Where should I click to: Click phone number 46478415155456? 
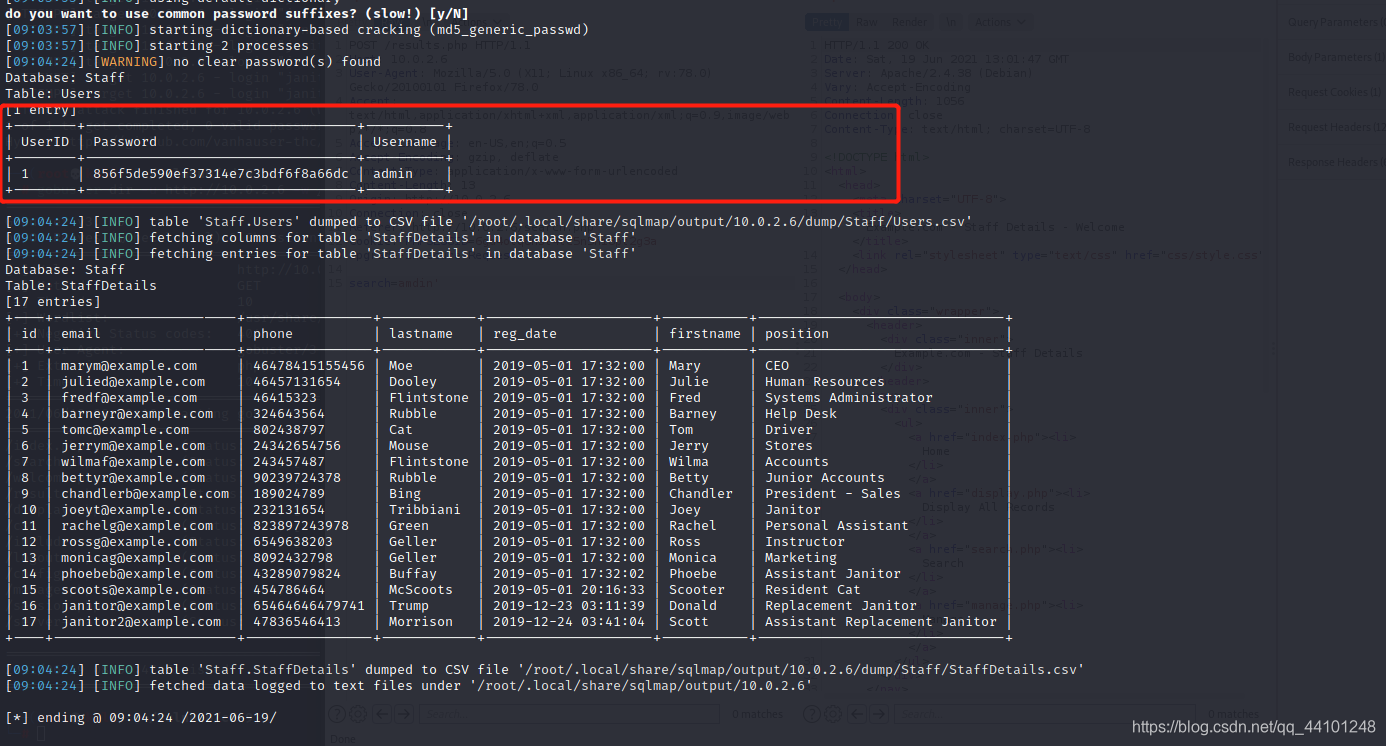(309, 366)
